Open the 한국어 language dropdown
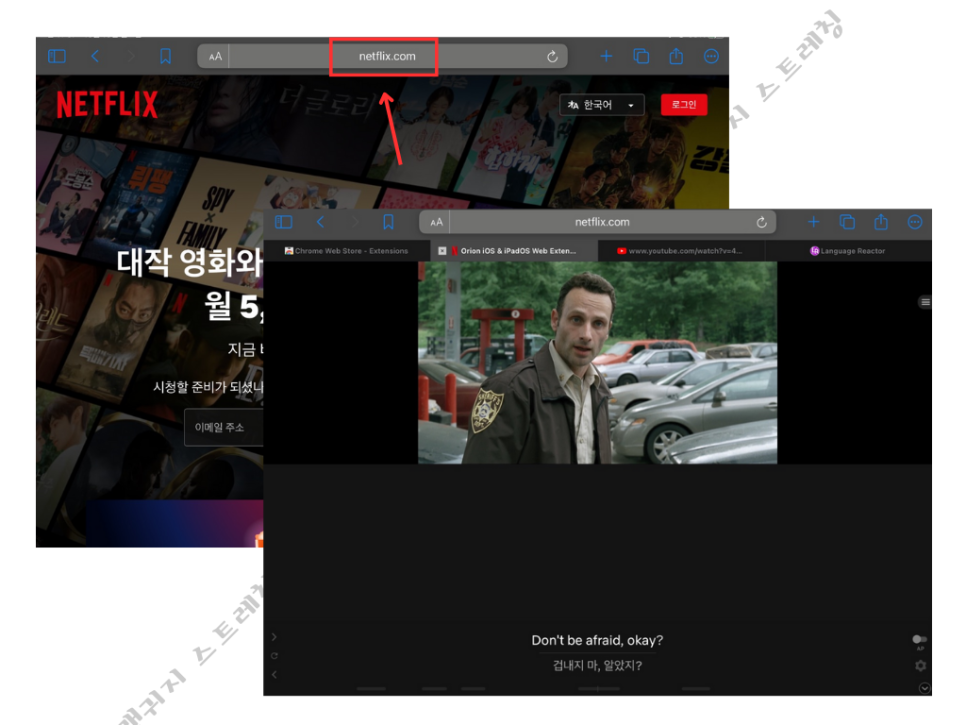966x725 pixels. [x=601, y=105]
